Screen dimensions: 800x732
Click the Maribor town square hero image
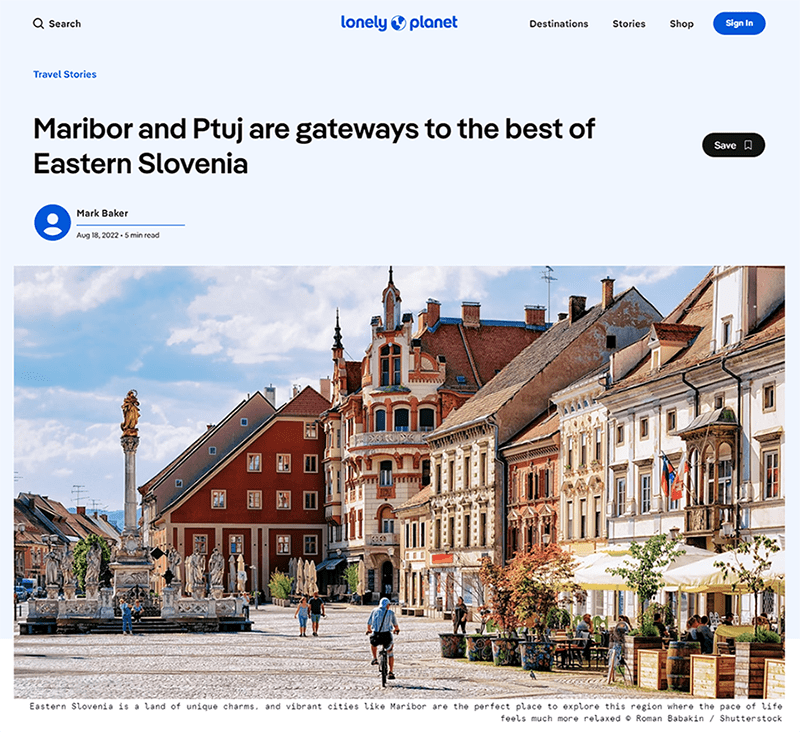click(x=399, y=482)
